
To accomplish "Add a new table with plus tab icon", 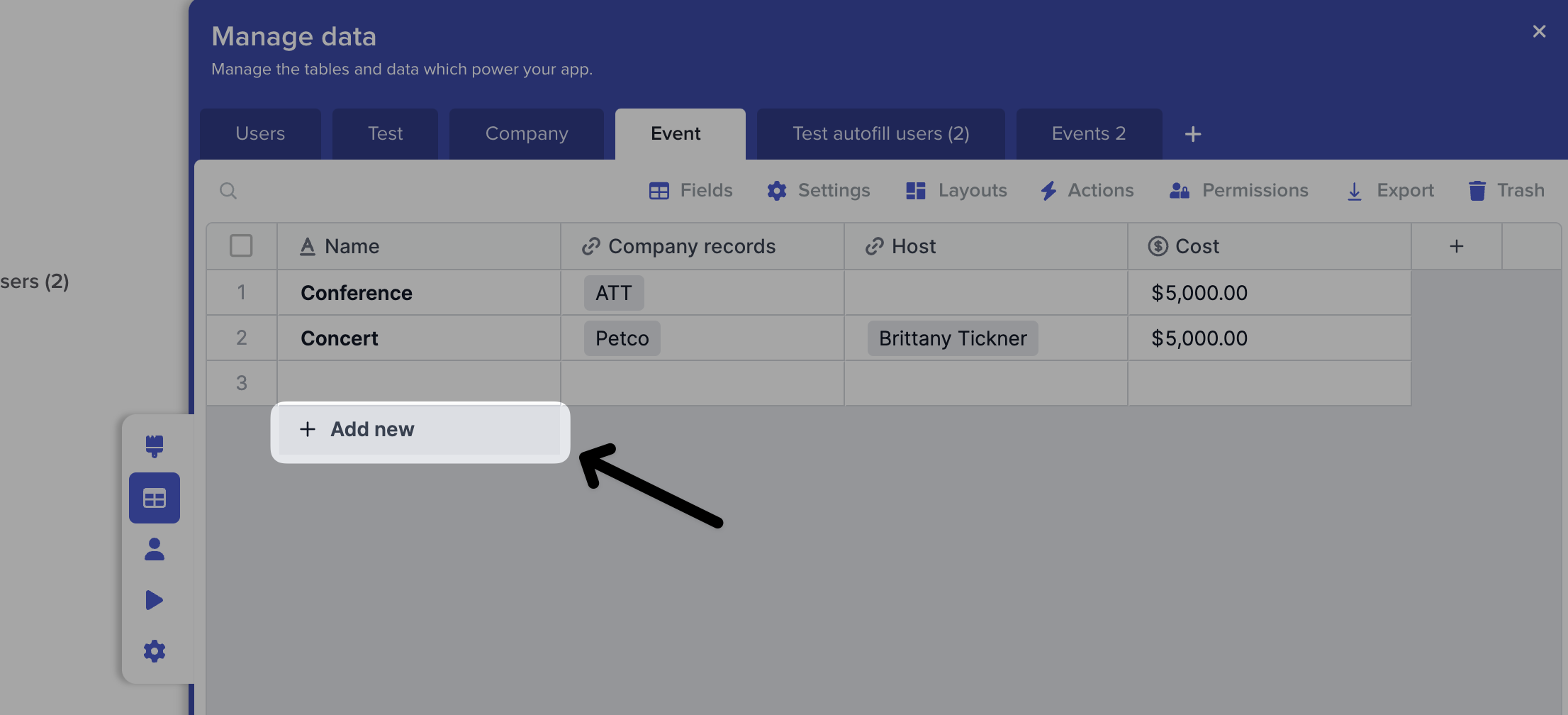I will 1192,134.
